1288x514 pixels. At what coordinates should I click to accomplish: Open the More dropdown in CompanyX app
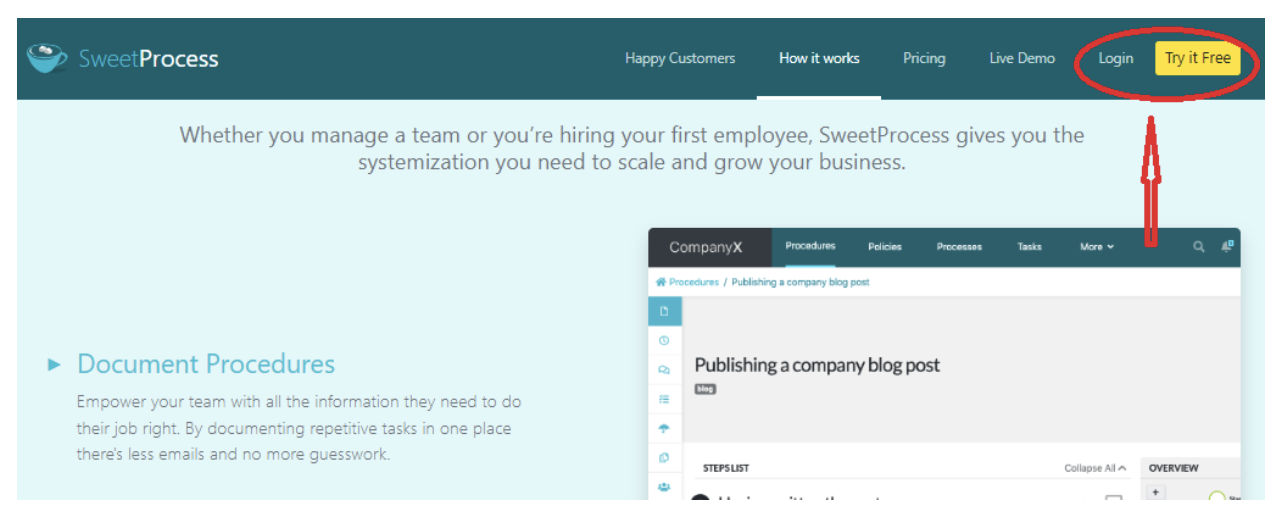tap(1096, 247)
